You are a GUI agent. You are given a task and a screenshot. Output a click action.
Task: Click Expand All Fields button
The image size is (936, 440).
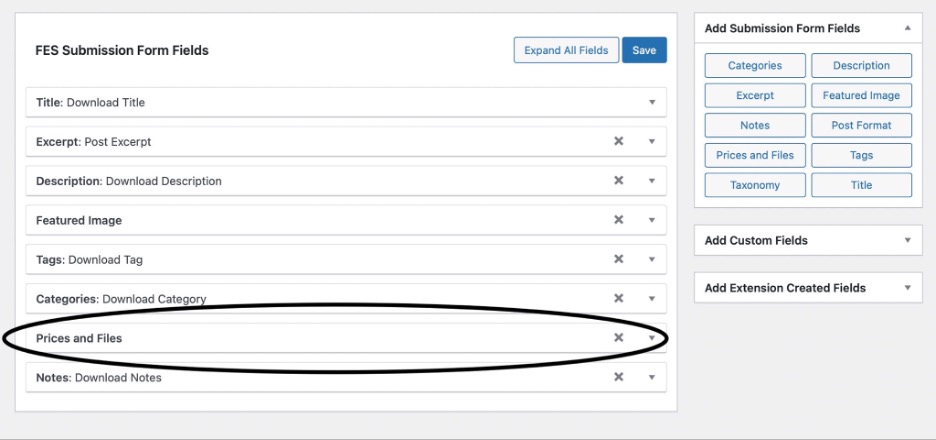566,50
